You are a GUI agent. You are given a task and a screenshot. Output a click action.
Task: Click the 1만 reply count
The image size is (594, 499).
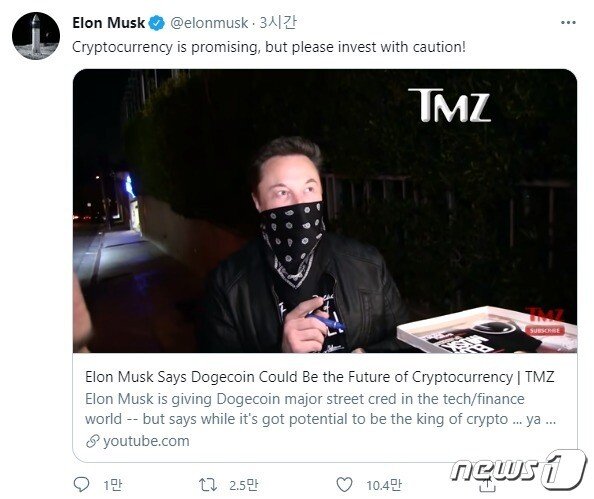click(113, 485)
